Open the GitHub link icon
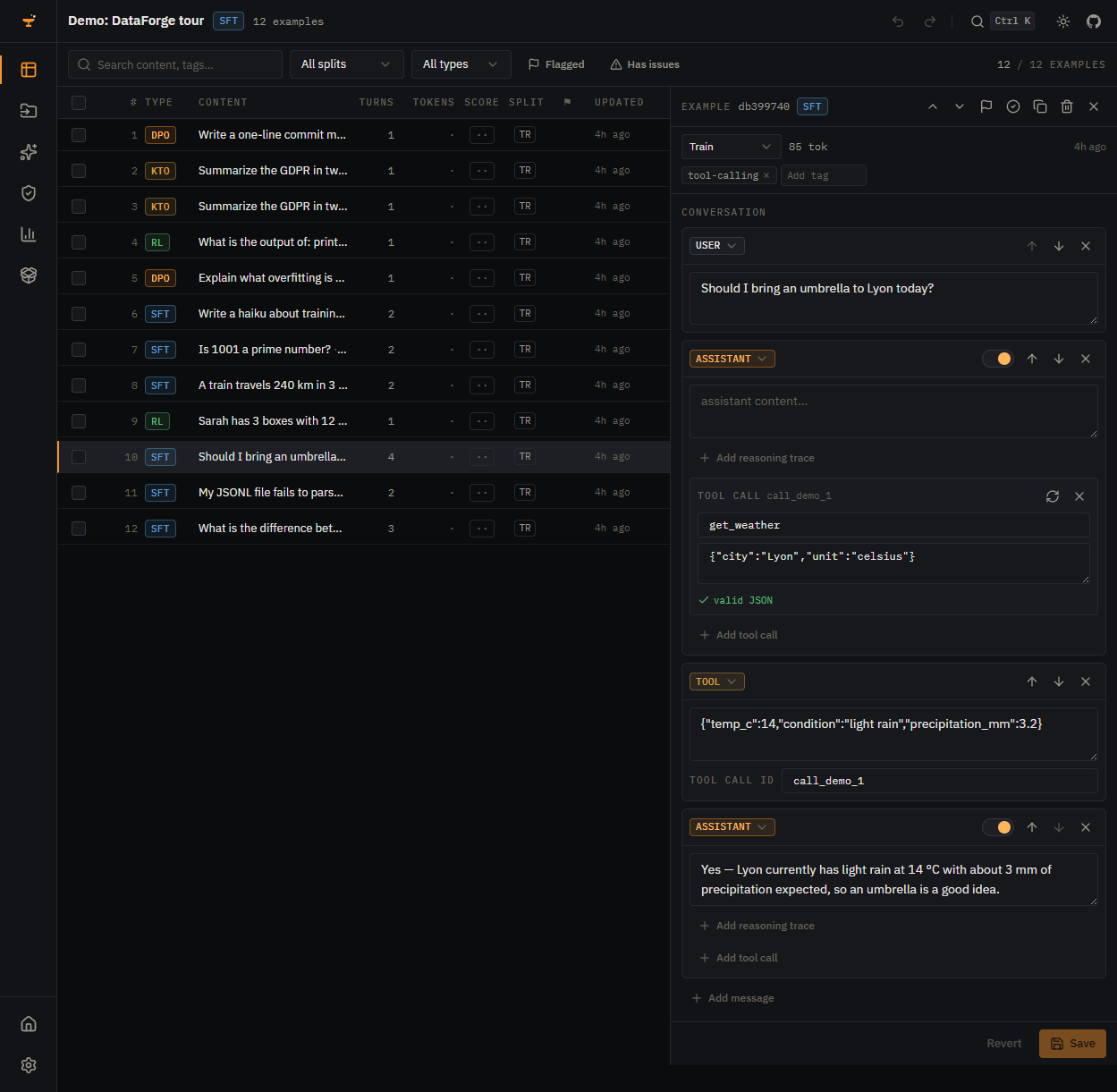Screen dimensions: 1117x1092 (x=1094, y=21)
